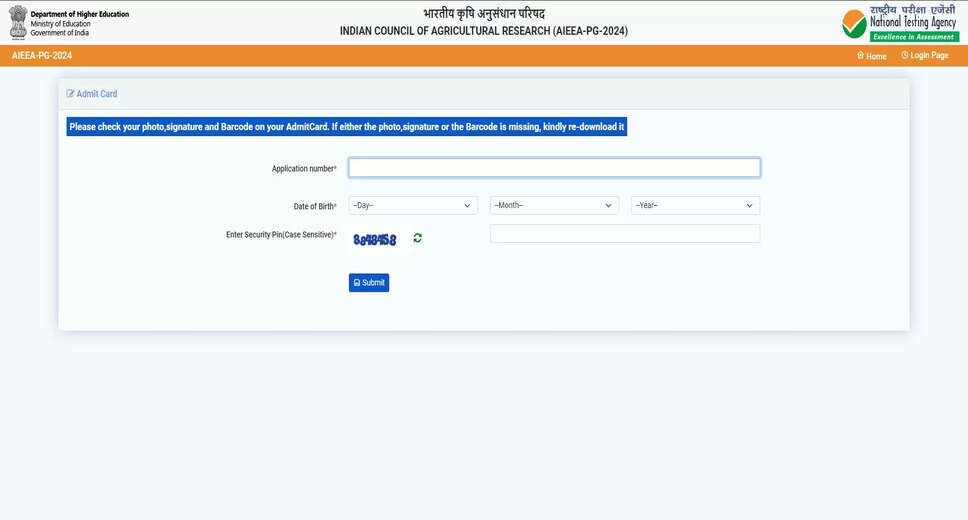Click 'Enter Security Pin(Case Sensitive)' label
This screenshot has height=520, width=968.
click(x=281, y=235)
